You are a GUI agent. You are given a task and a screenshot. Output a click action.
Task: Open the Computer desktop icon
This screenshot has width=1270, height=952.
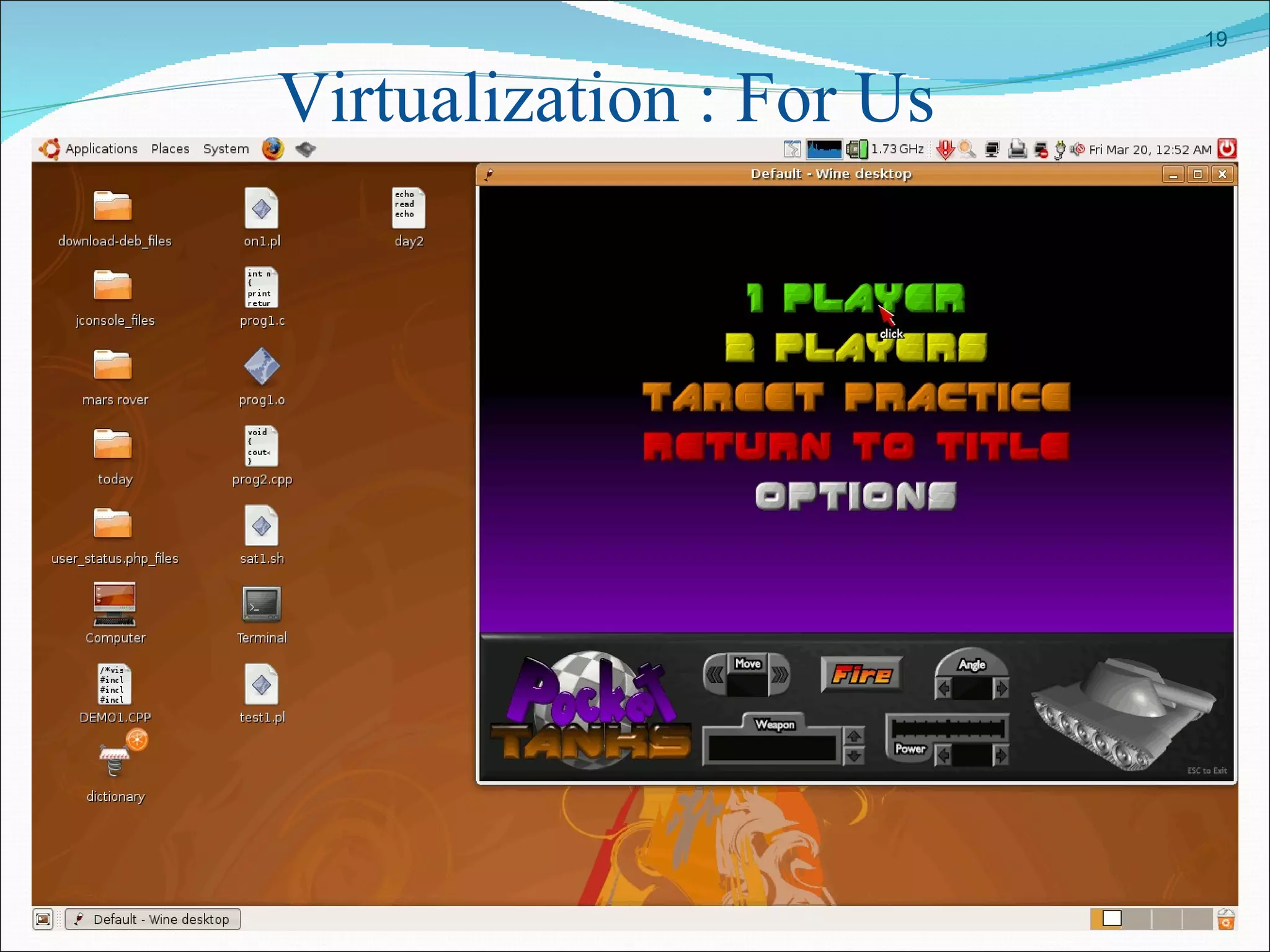(x=115, y=604)
